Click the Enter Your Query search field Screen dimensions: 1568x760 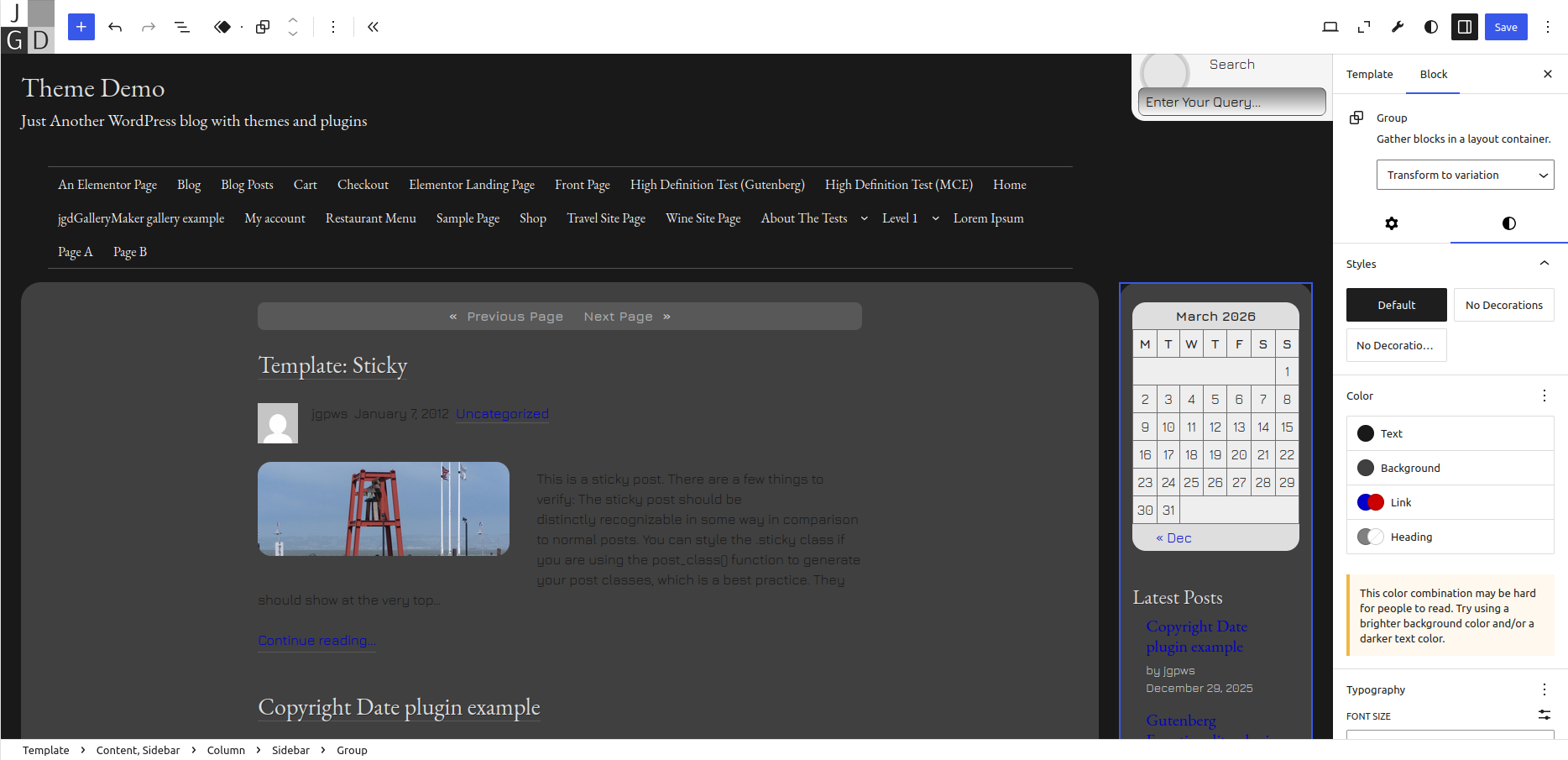[1231, 102]
